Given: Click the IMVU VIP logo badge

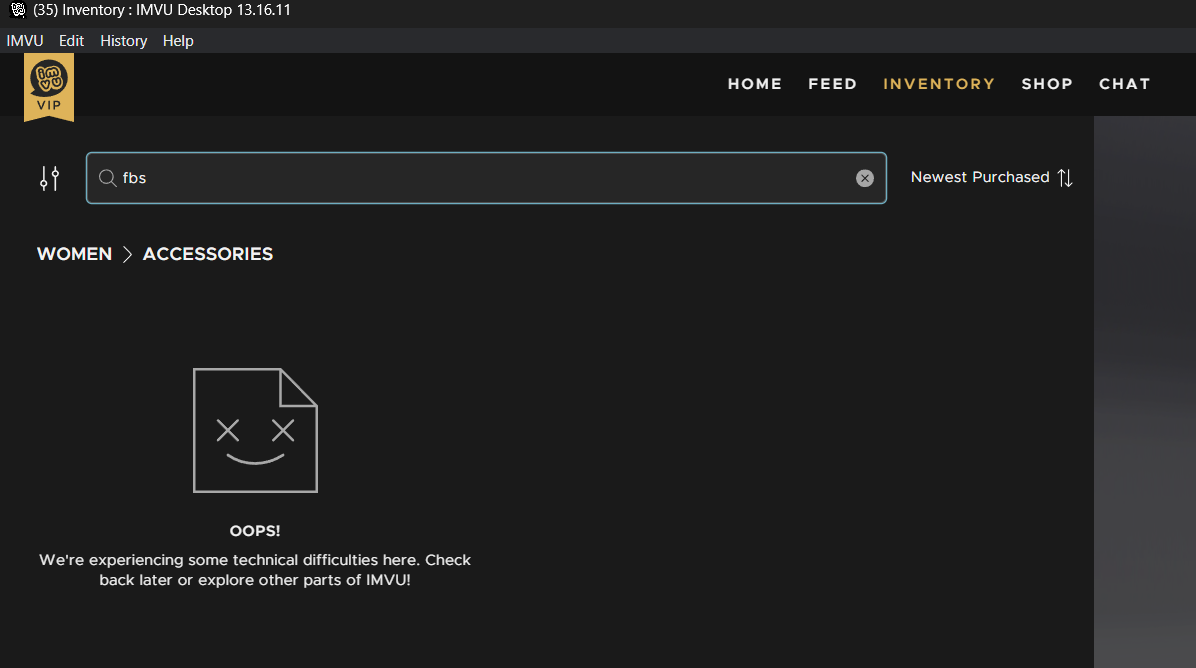Looking at the screenshot, I should 49,87.
